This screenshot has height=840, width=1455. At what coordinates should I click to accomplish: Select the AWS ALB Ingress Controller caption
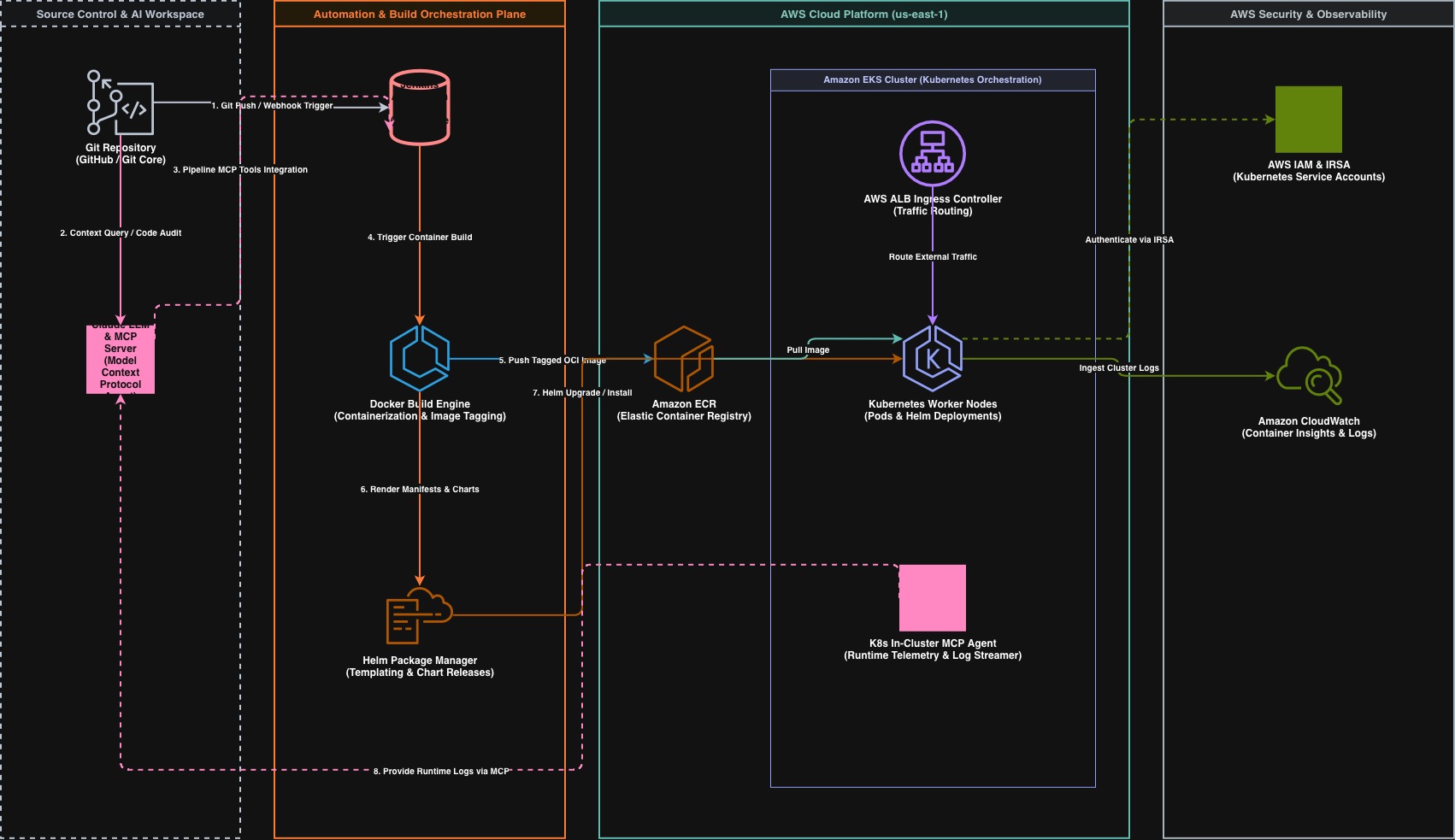933,205
